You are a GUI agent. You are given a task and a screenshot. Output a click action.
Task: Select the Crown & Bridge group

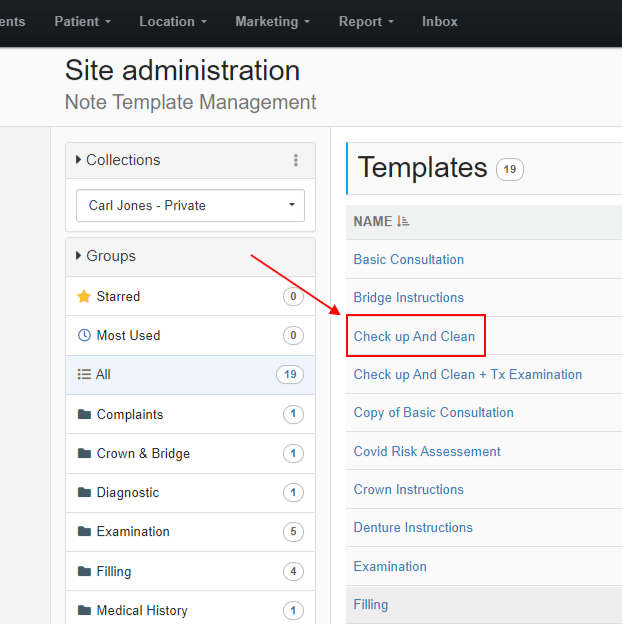(190, 453)
